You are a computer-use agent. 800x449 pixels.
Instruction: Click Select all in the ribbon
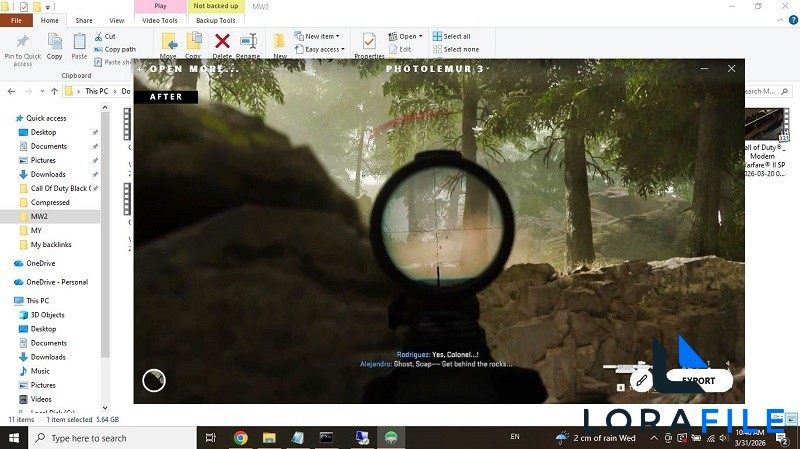pos(452,36)
